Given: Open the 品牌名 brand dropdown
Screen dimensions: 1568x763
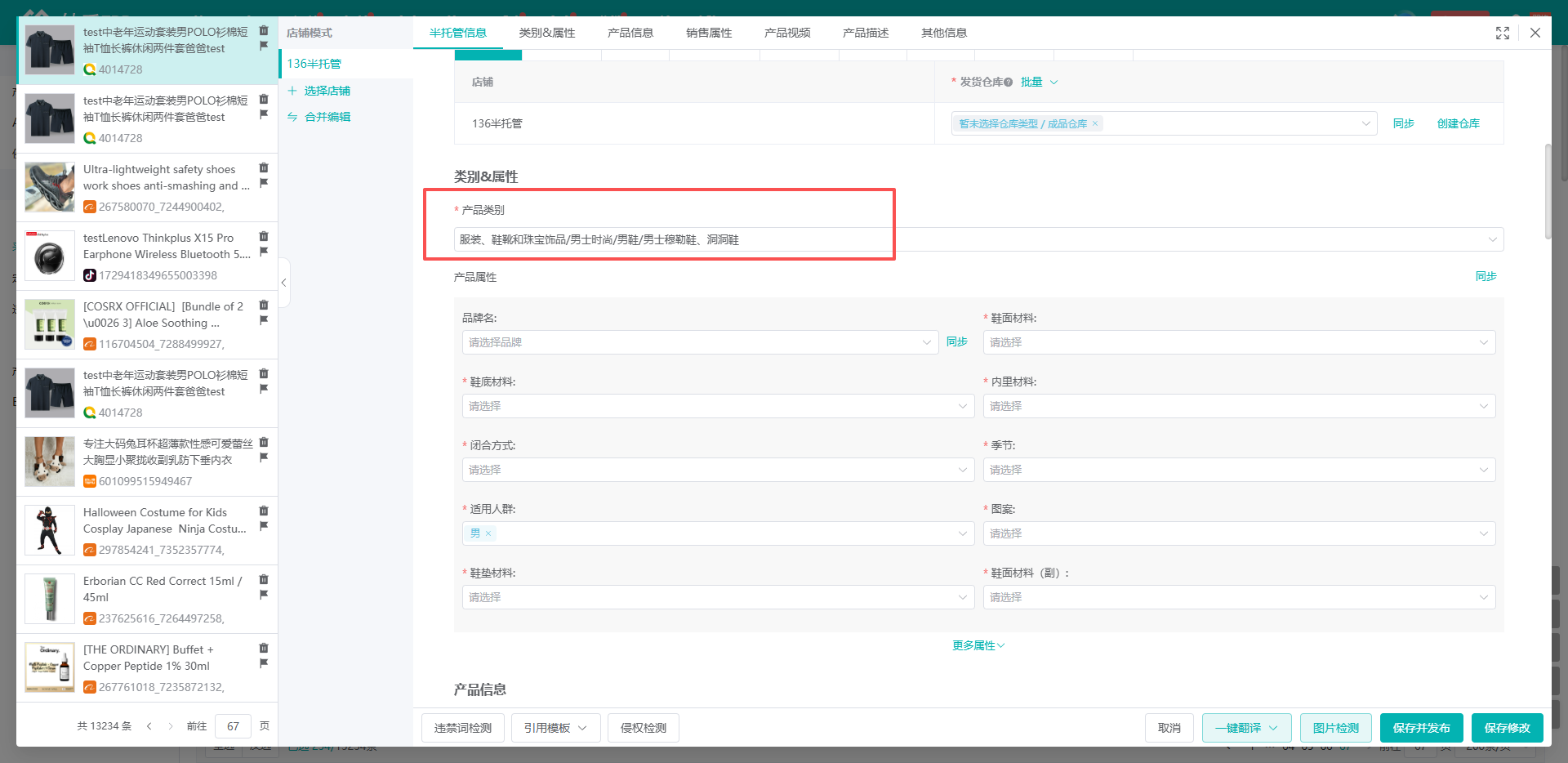Looking at the screenshot, I should (700, 342).
